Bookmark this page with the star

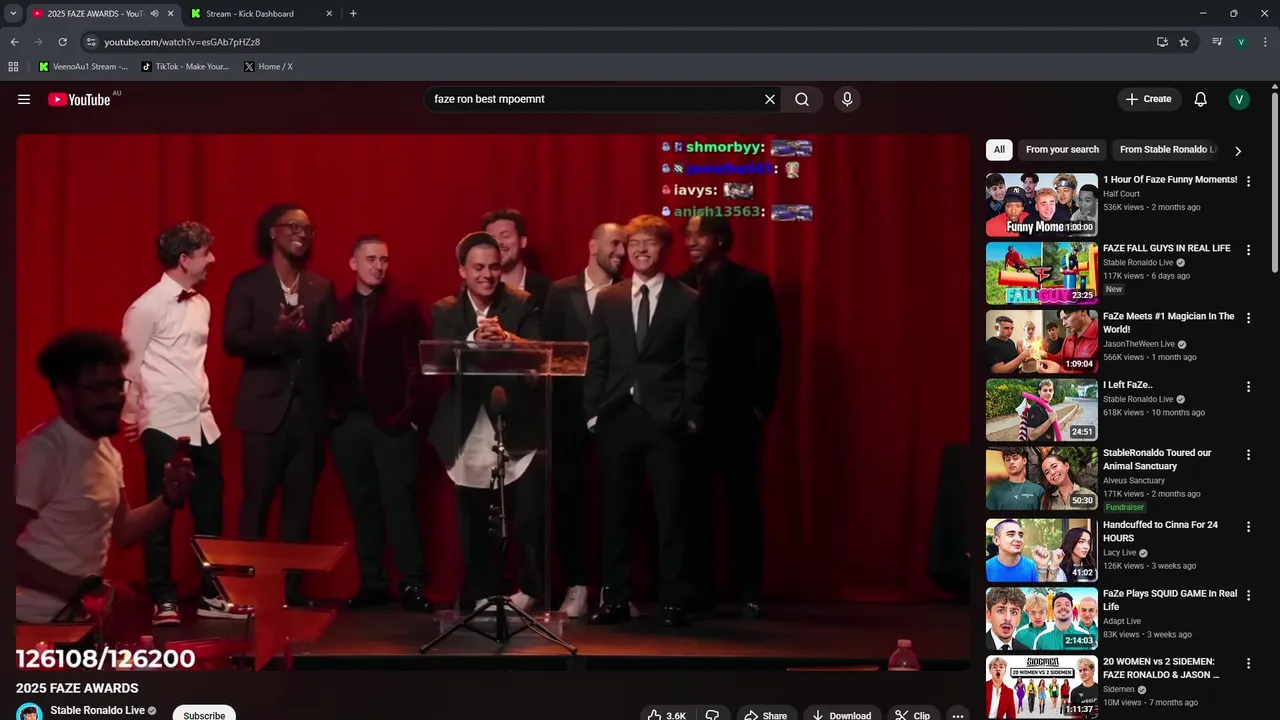tap(1184, 42)
